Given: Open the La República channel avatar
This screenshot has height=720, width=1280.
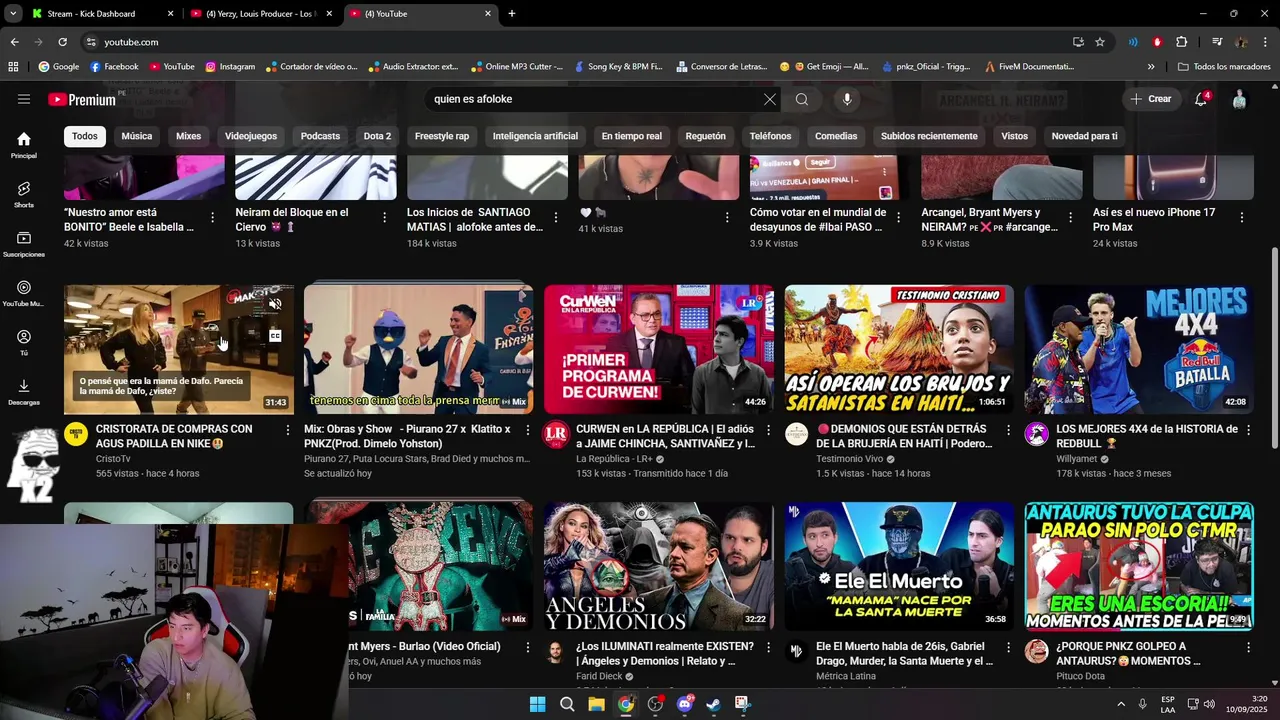Looking at the screenshot, I should point(556,434).
